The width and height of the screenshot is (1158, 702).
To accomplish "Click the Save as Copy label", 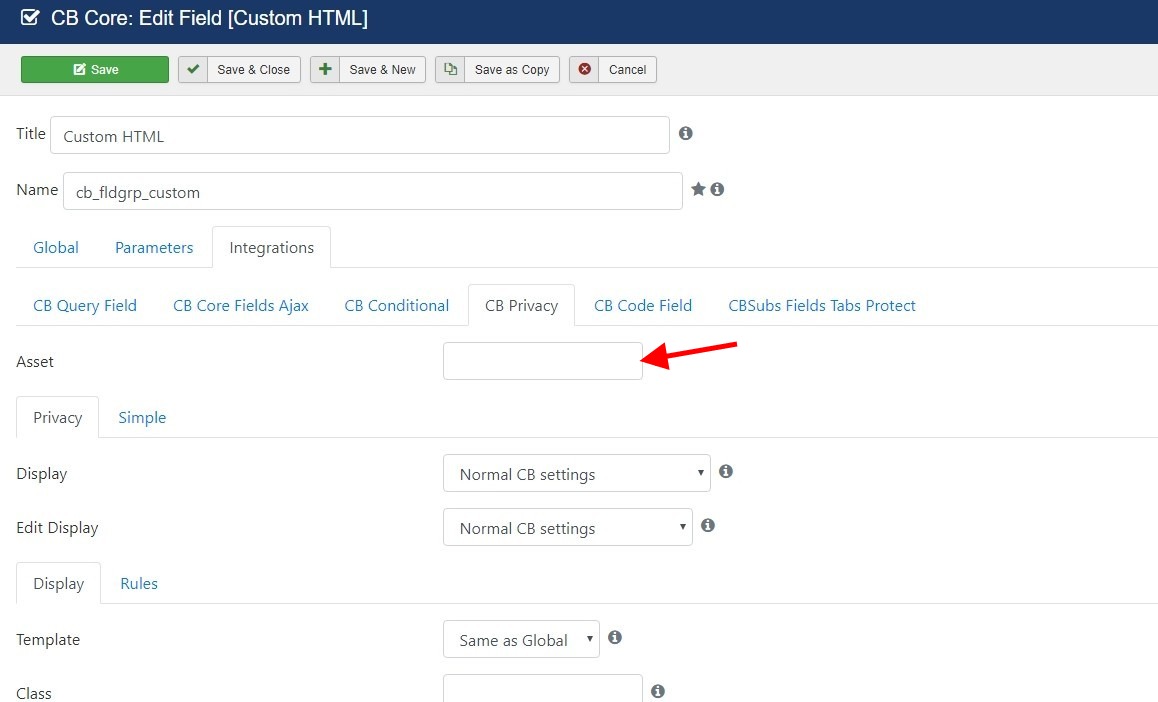I will coord(512,69).
